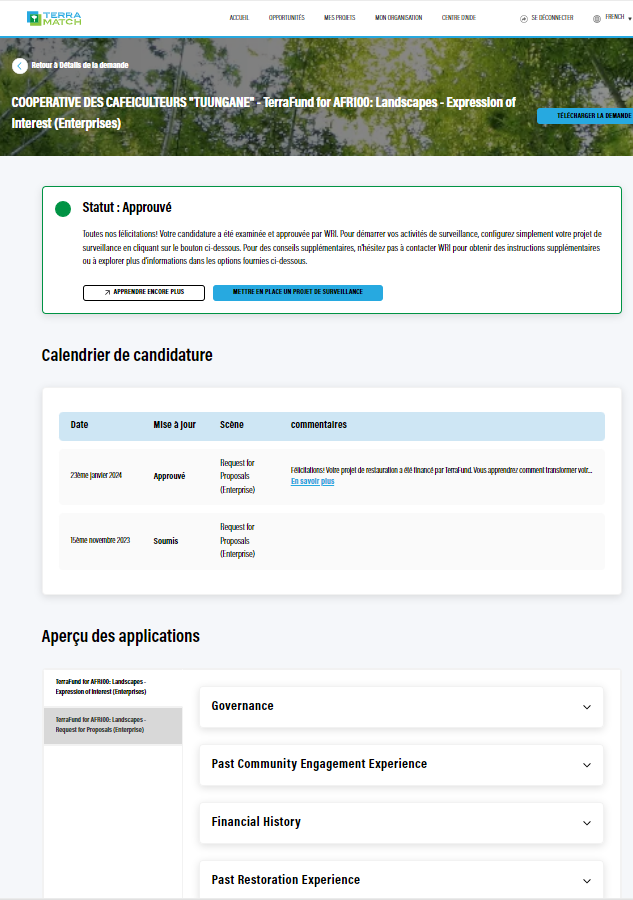Click the green approved status dot
Viewport: 633px width, 900px height.
63,209
